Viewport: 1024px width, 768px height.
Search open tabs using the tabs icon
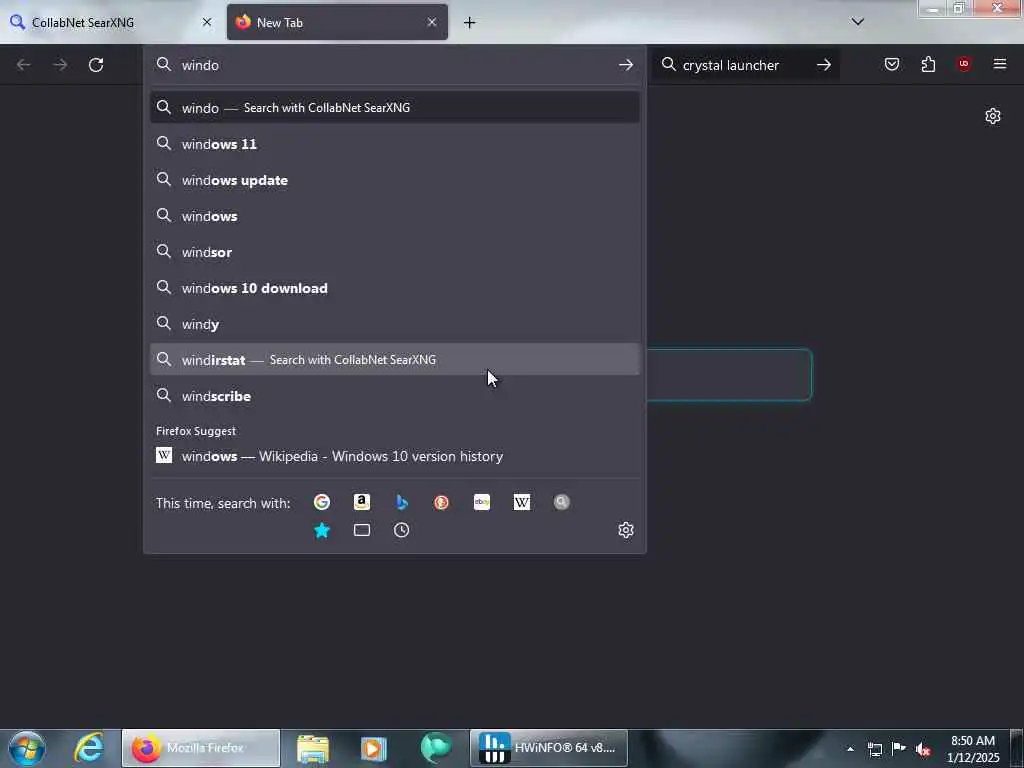coord(362,530)
